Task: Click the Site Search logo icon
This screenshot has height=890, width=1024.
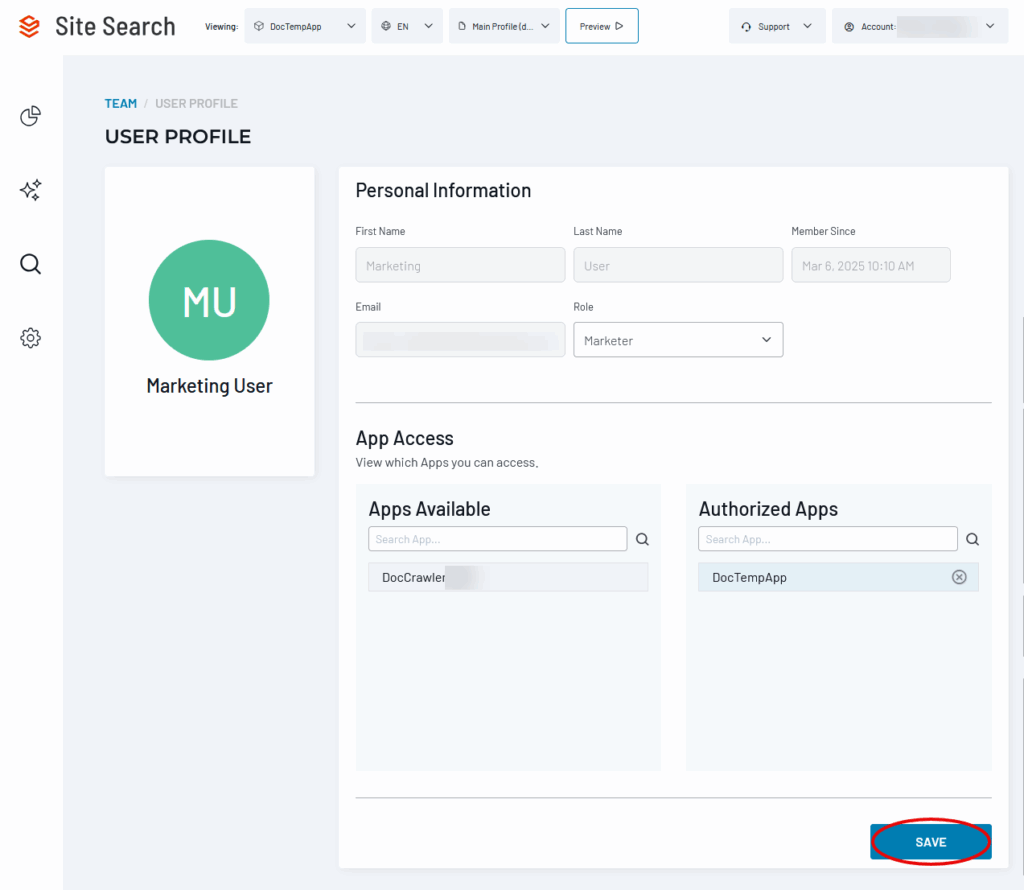Action: point(30,27)
